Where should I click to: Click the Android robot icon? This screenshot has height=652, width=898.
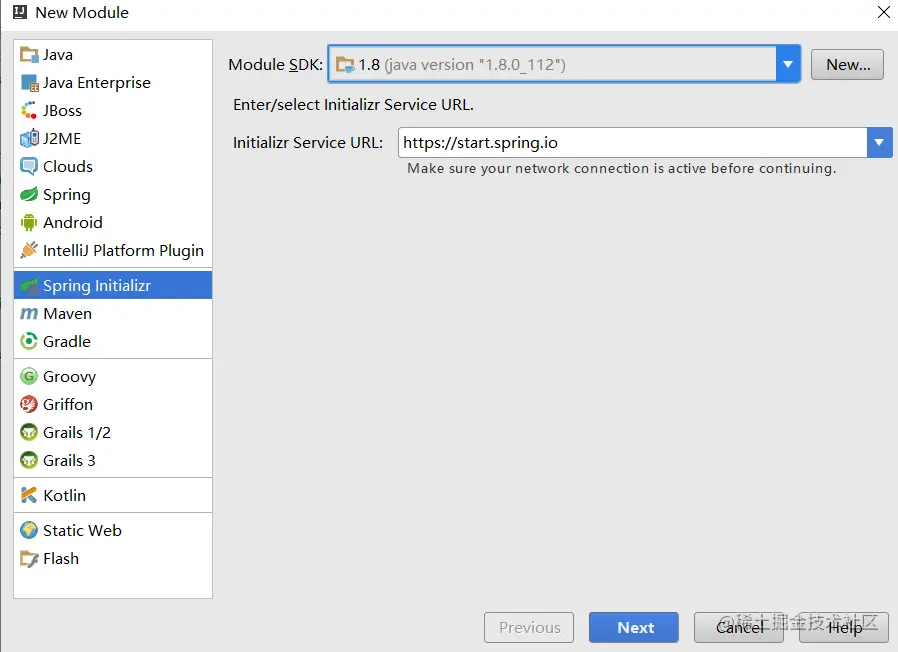29,223
